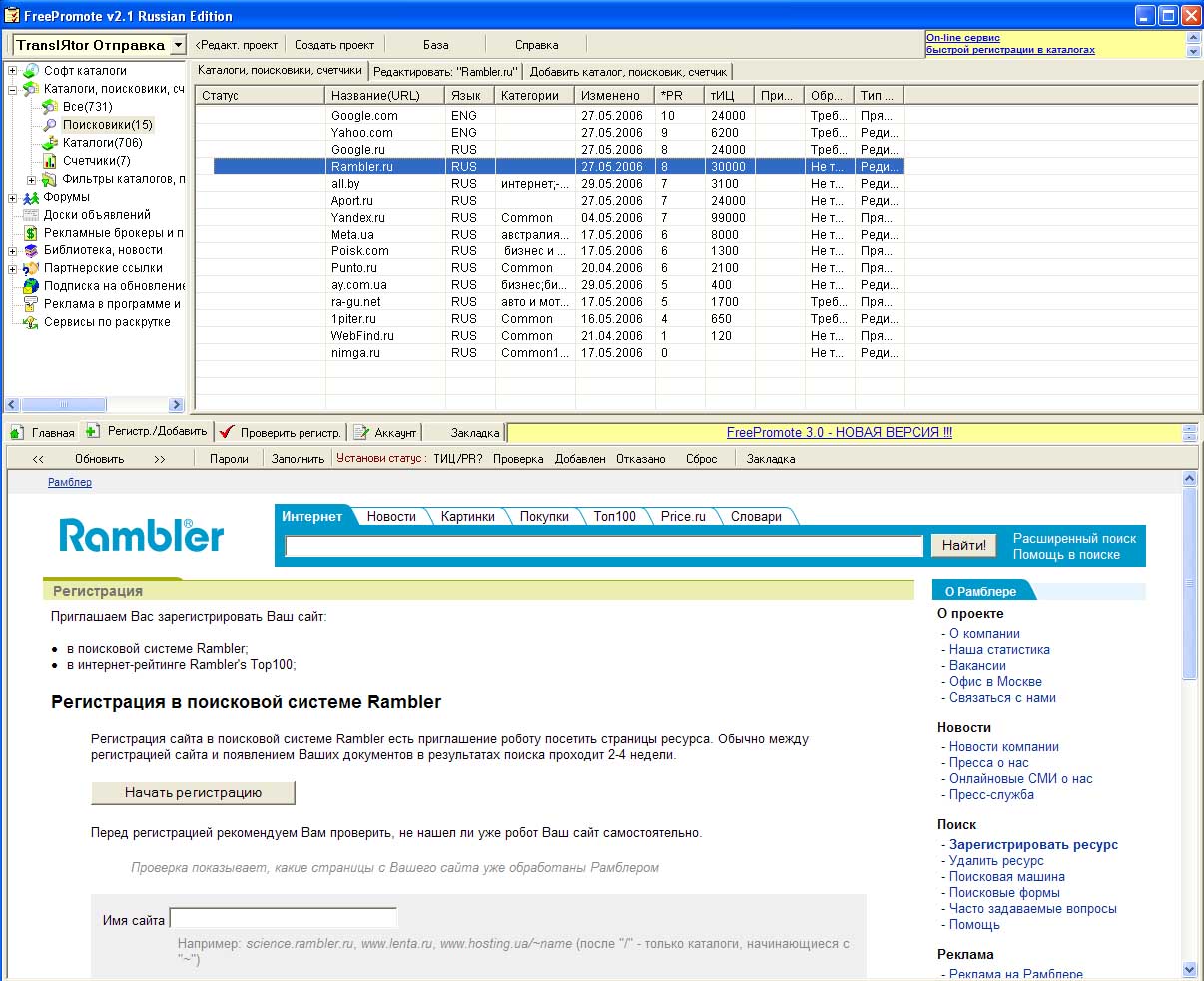Click the Все(731) icon
The height and width of the screenshot is (981, 1204).
[x=50, y=107]
